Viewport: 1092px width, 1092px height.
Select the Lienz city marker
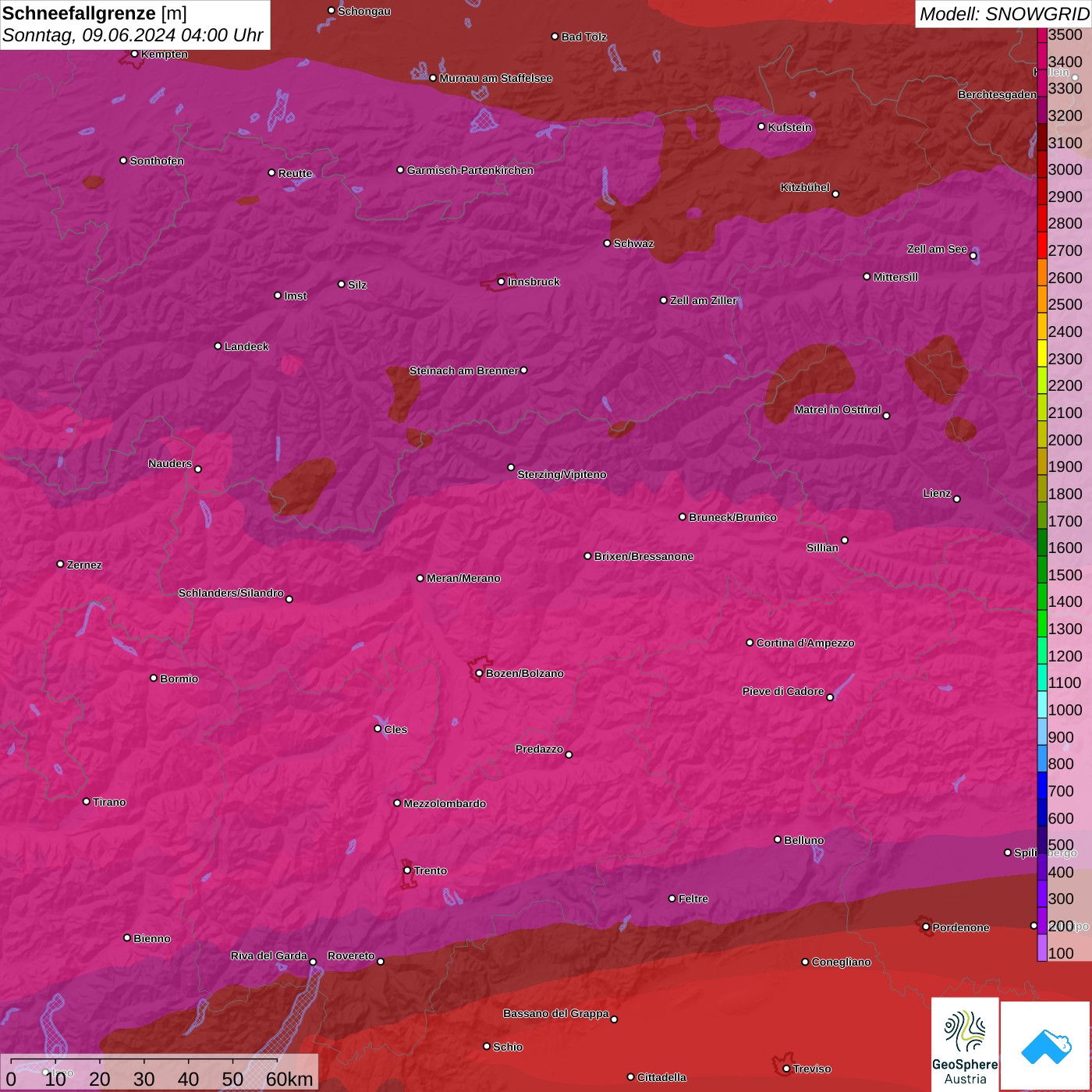click(956, 498)
